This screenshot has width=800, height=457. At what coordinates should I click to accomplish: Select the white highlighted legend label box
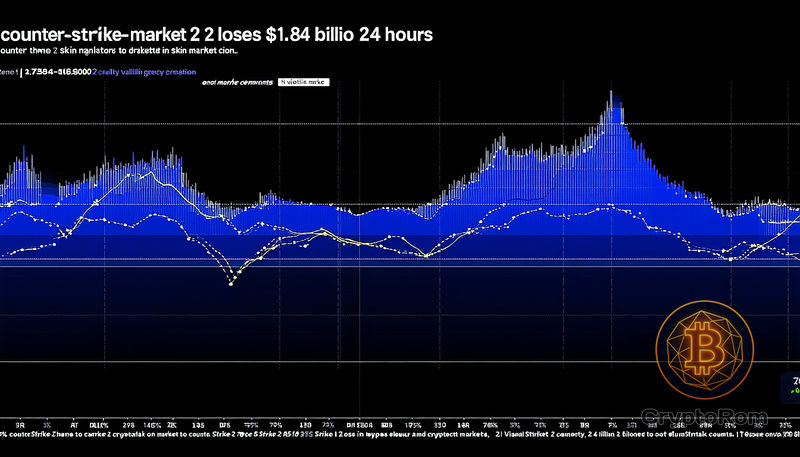point(304,82)
